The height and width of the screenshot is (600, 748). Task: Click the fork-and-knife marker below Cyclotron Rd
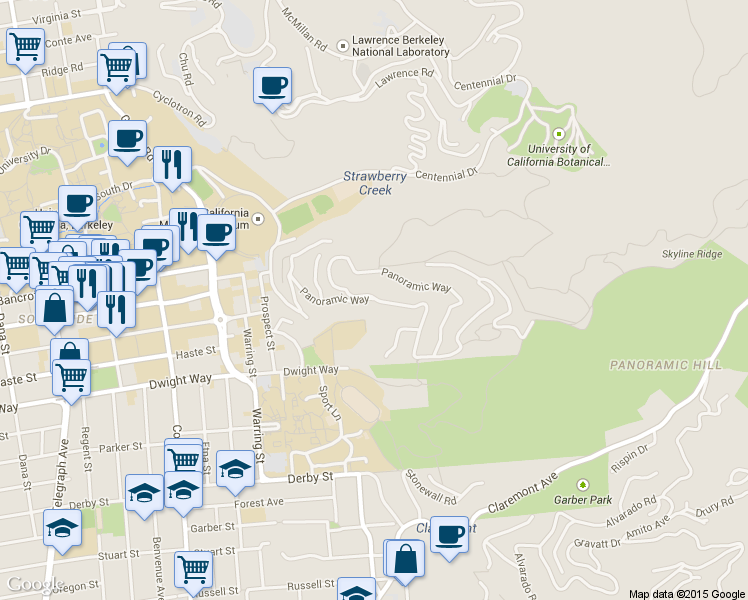pyautogui.click(x=172, y=168)
